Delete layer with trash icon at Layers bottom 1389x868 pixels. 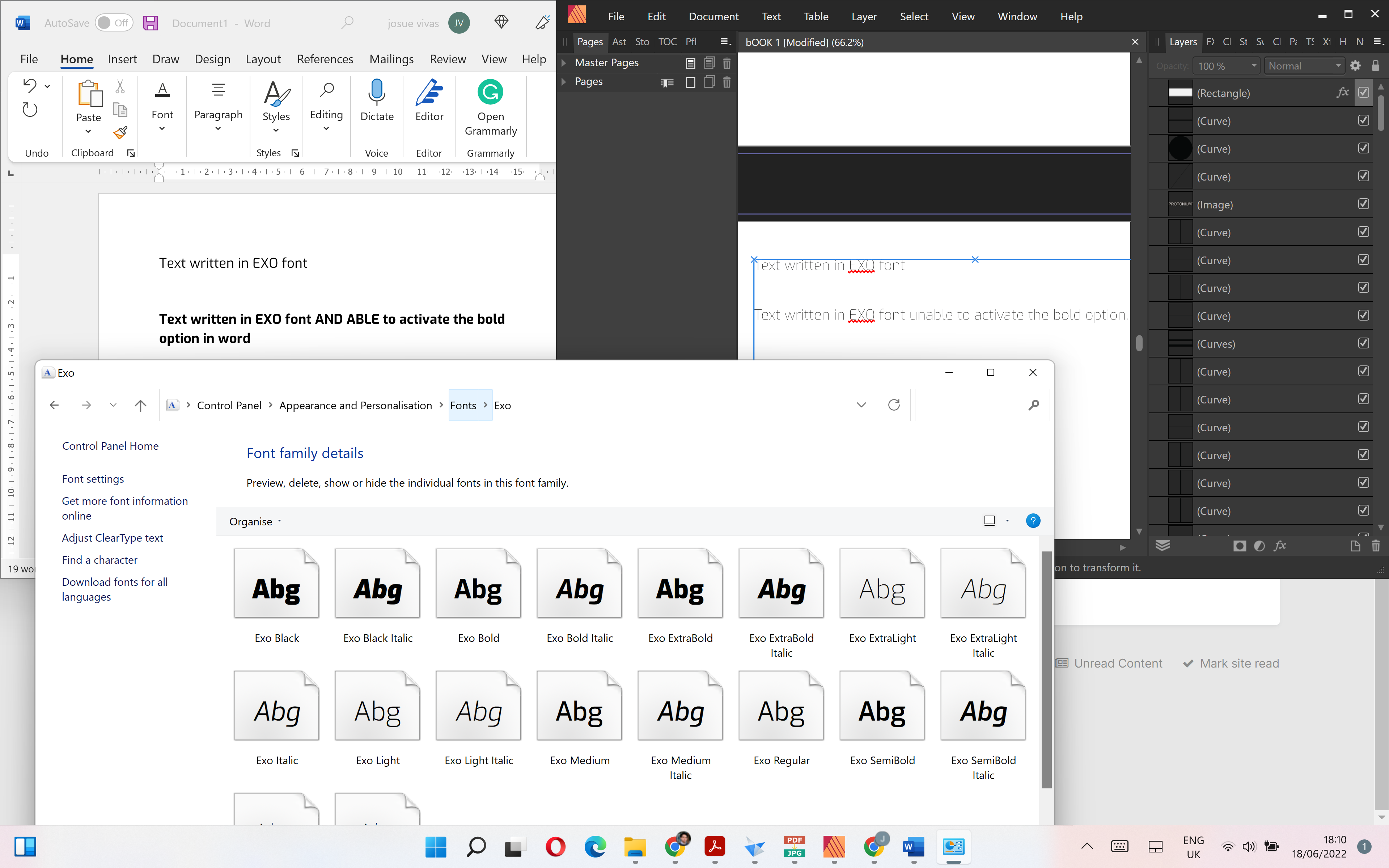click(x=1376, y=546)
